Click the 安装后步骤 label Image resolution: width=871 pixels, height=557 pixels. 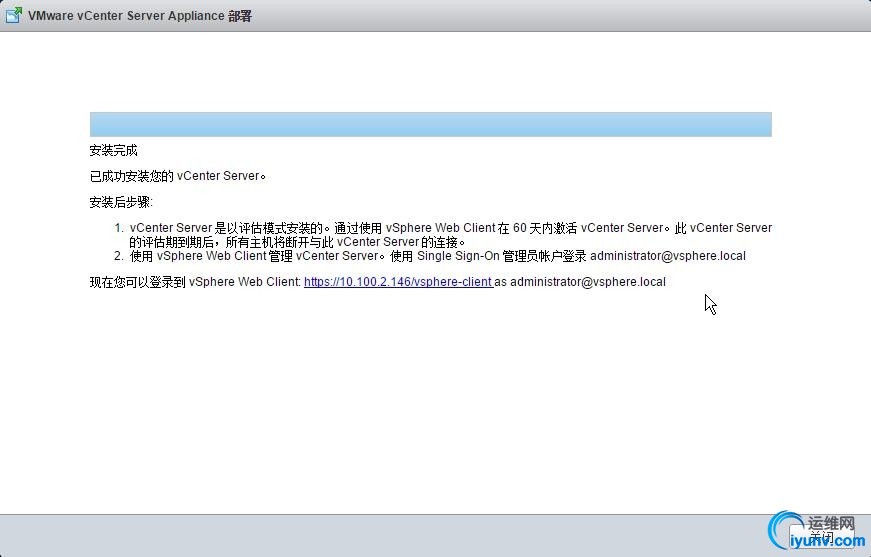click(121, 202)
